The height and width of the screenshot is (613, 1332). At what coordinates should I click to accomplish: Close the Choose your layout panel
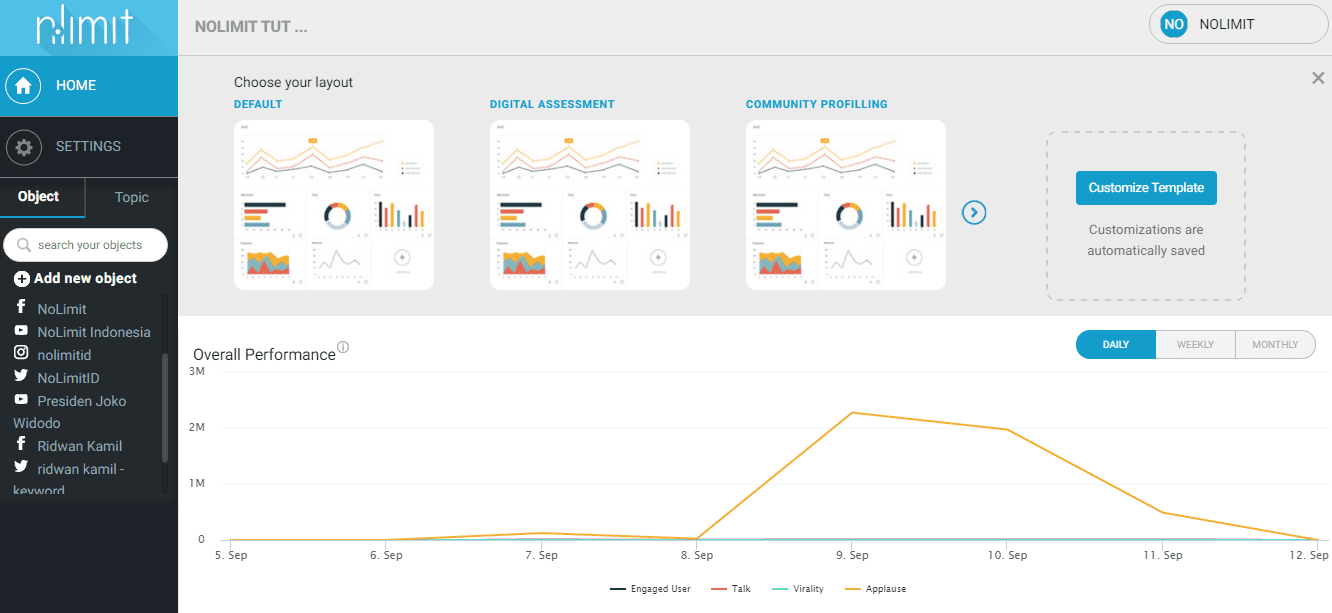click(x=1318, y=78)
